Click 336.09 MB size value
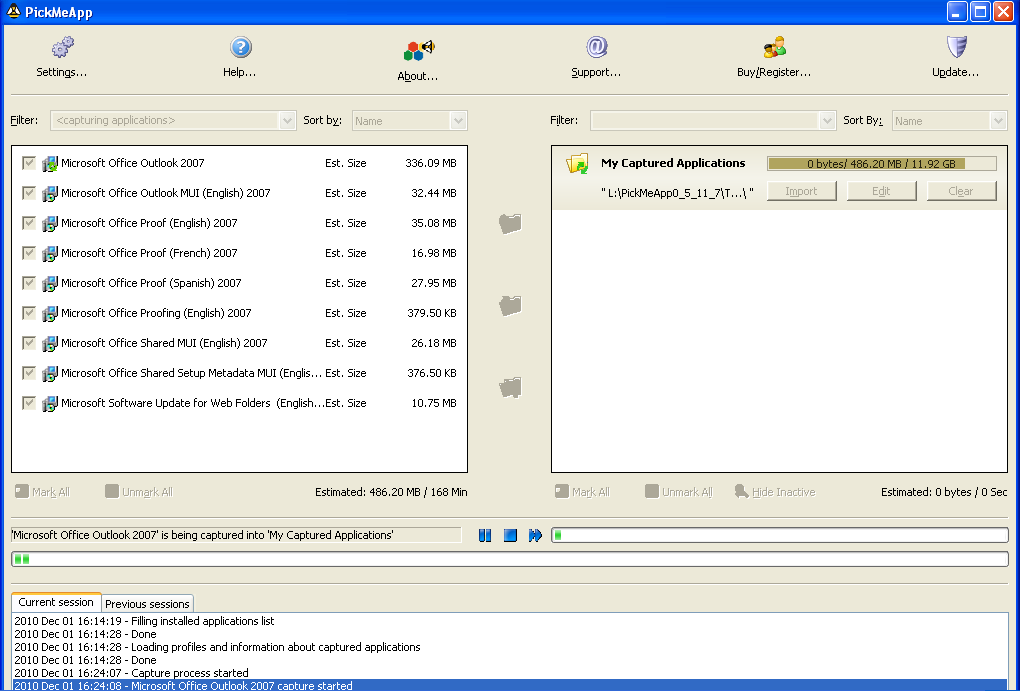The image size is (1020, 691). (x=431, y=163)
